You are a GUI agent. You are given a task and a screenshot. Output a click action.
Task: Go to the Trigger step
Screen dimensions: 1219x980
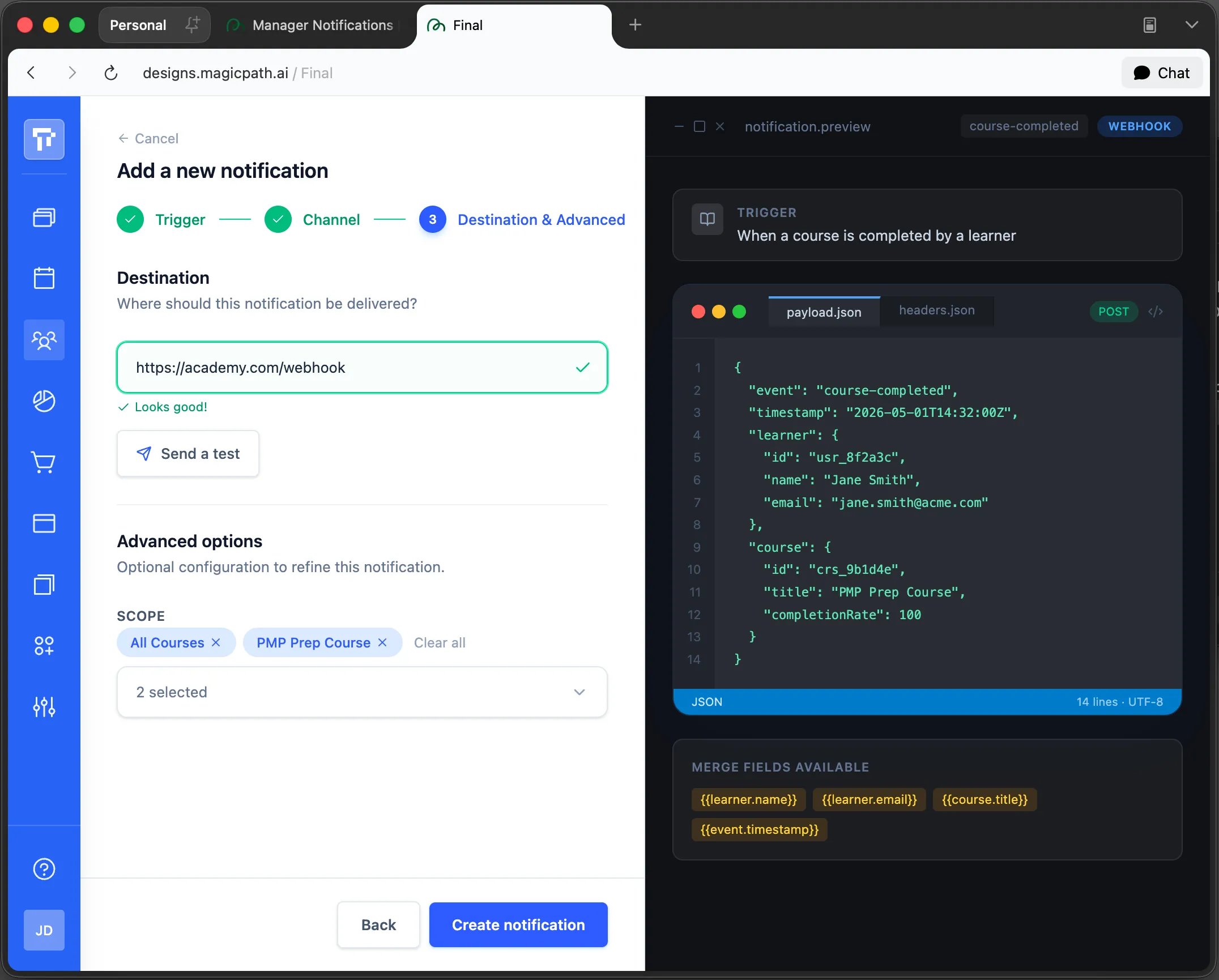point(161,219)
